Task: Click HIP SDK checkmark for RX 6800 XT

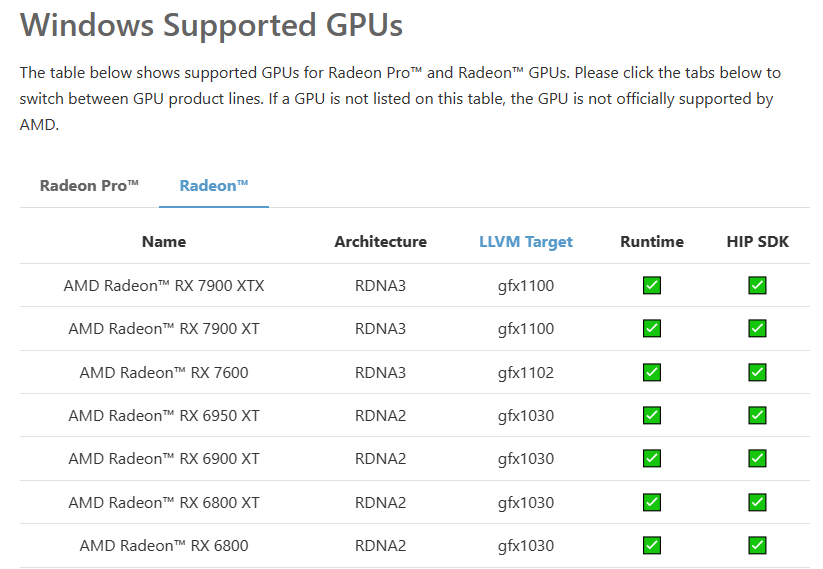Action: tap(757, 502)
